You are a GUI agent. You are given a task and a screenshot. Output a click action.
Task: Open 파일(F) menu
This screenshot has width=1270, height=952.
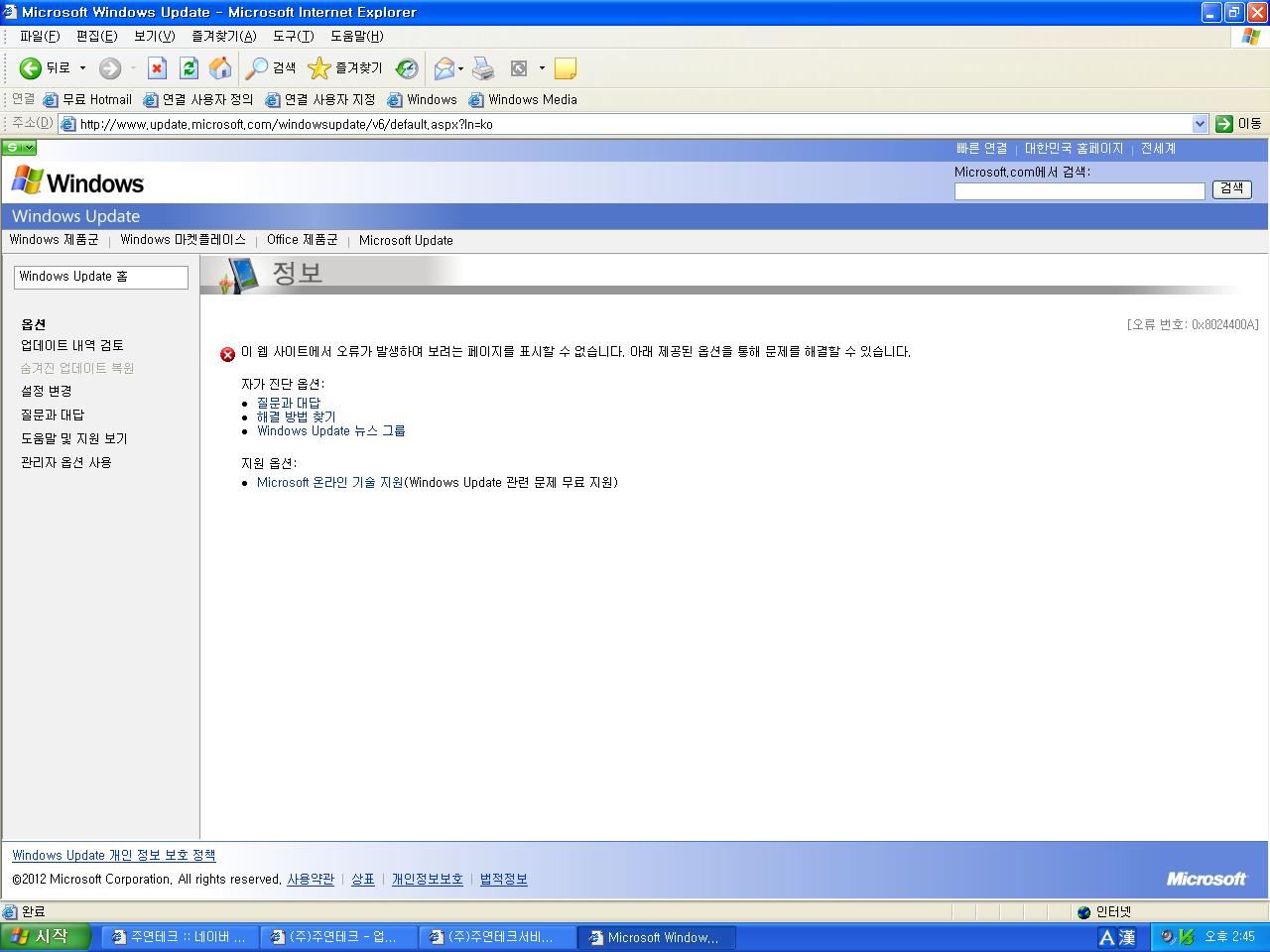(40, 36)
